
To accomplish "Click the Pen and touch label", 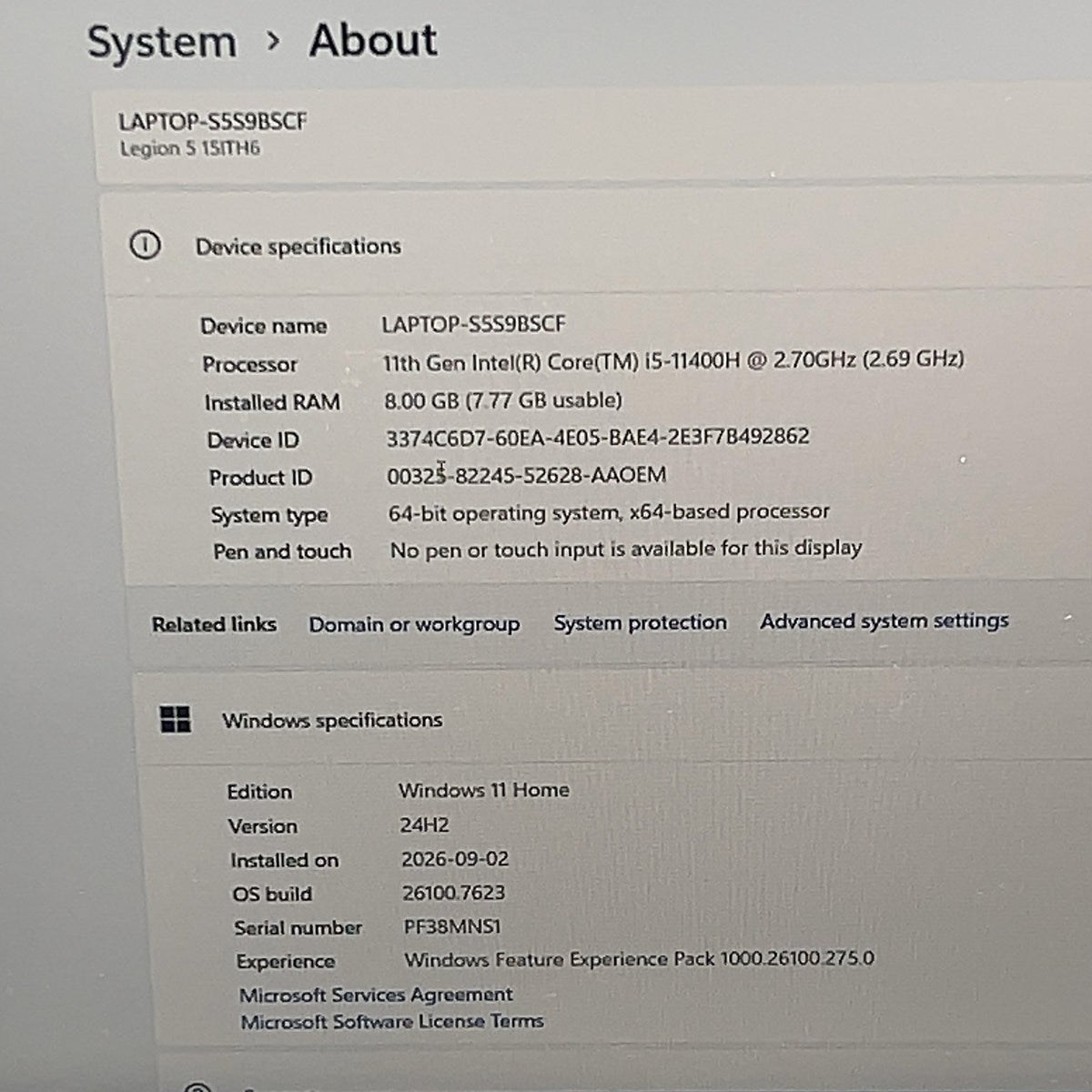I will 282,551.
